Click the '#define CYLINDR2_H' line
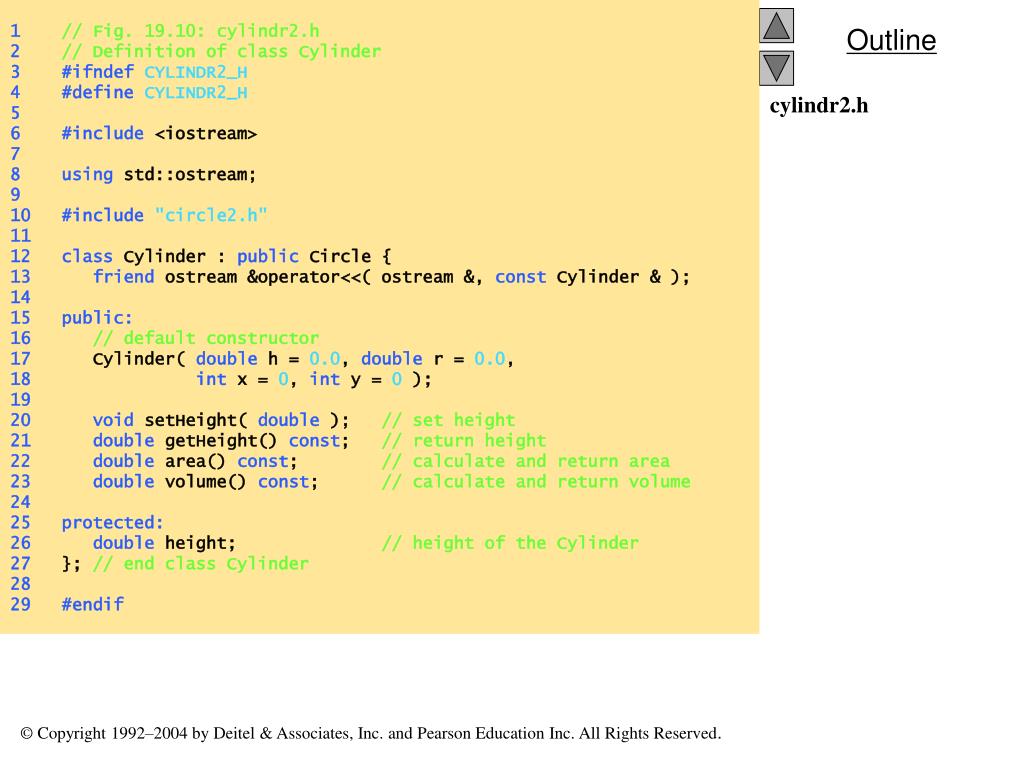This screenshot has height=768, width=1024. click(x=154, y=93)
